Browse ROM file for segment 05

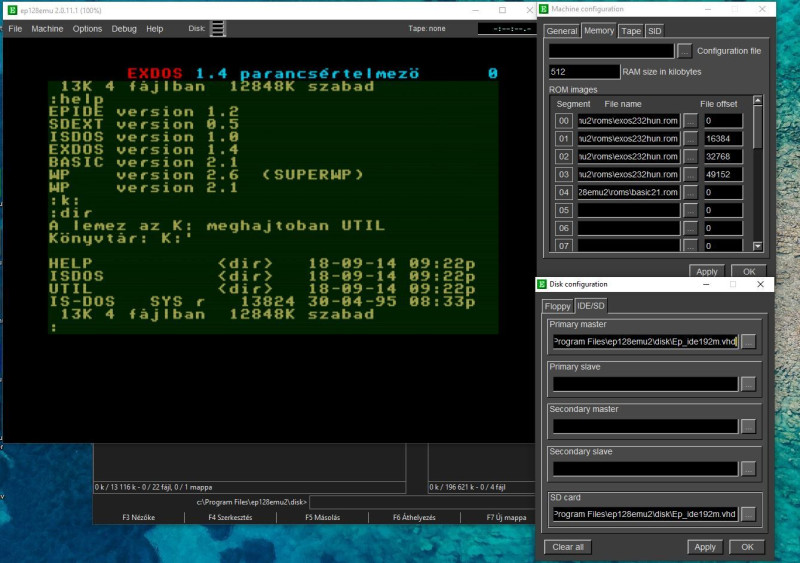[x=690, y=210]
